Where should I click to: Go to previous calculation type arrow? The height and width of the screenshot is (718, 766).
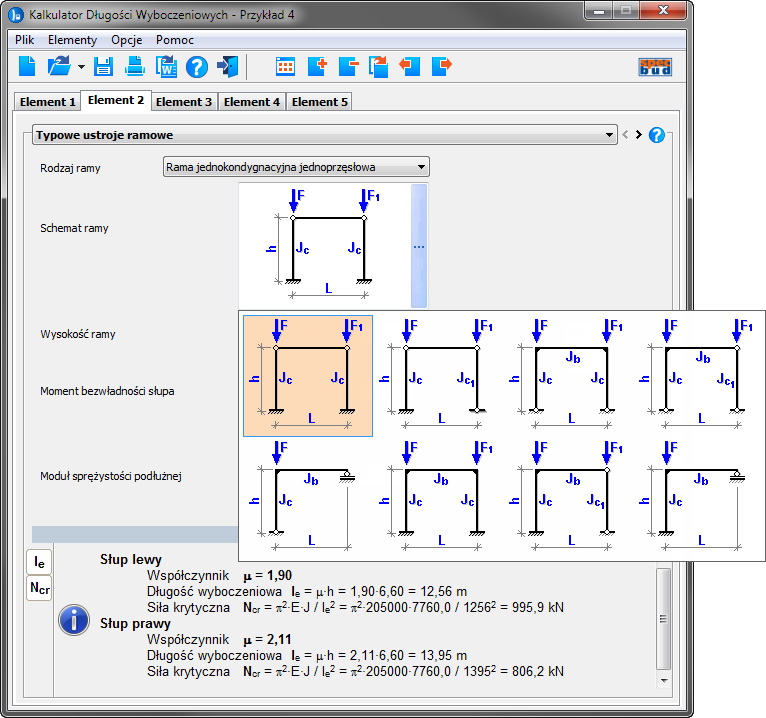click(625, 135)
